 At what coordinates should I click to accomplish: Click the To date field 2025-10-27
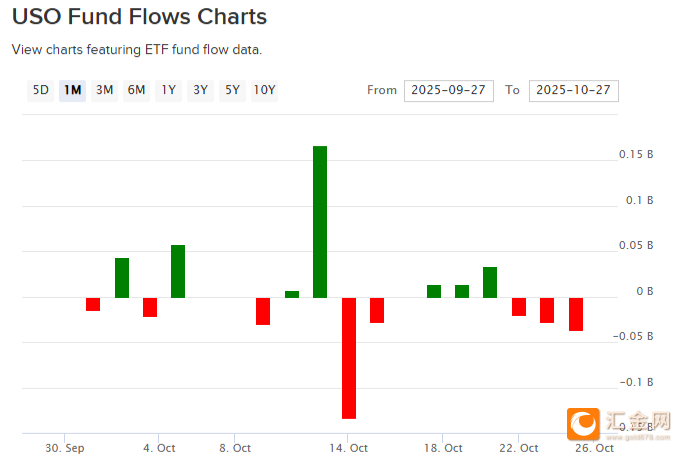coord(573,90)
